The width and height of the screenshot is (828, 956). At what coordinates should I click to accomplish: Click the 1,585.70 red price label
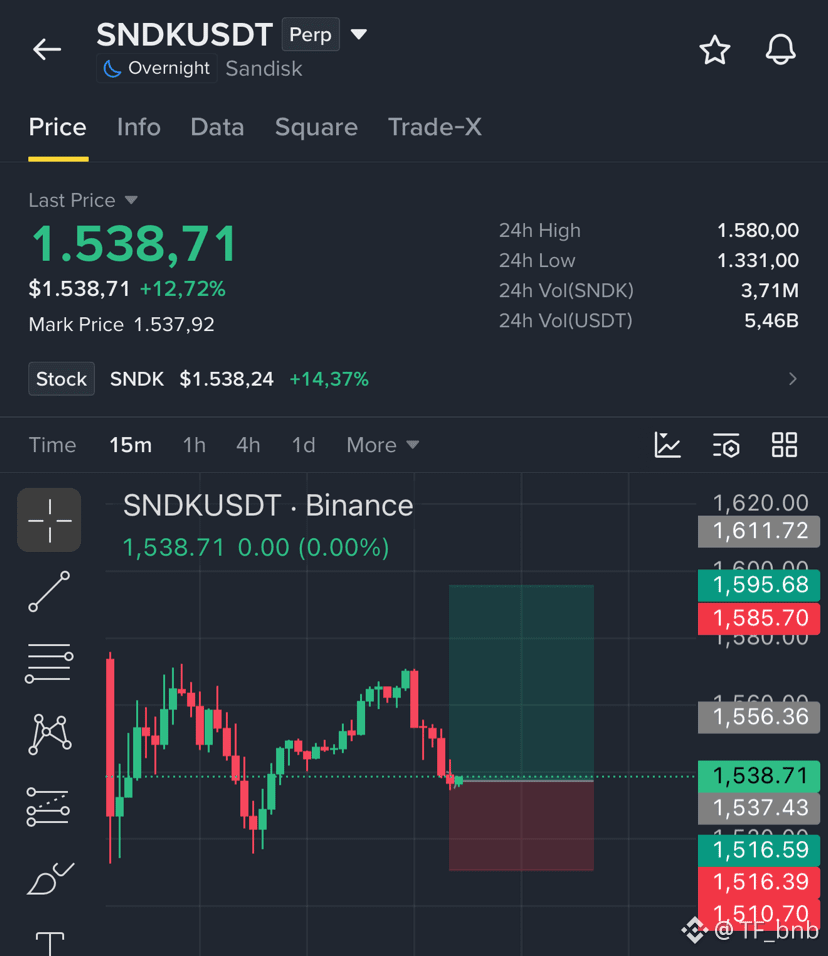759,618
